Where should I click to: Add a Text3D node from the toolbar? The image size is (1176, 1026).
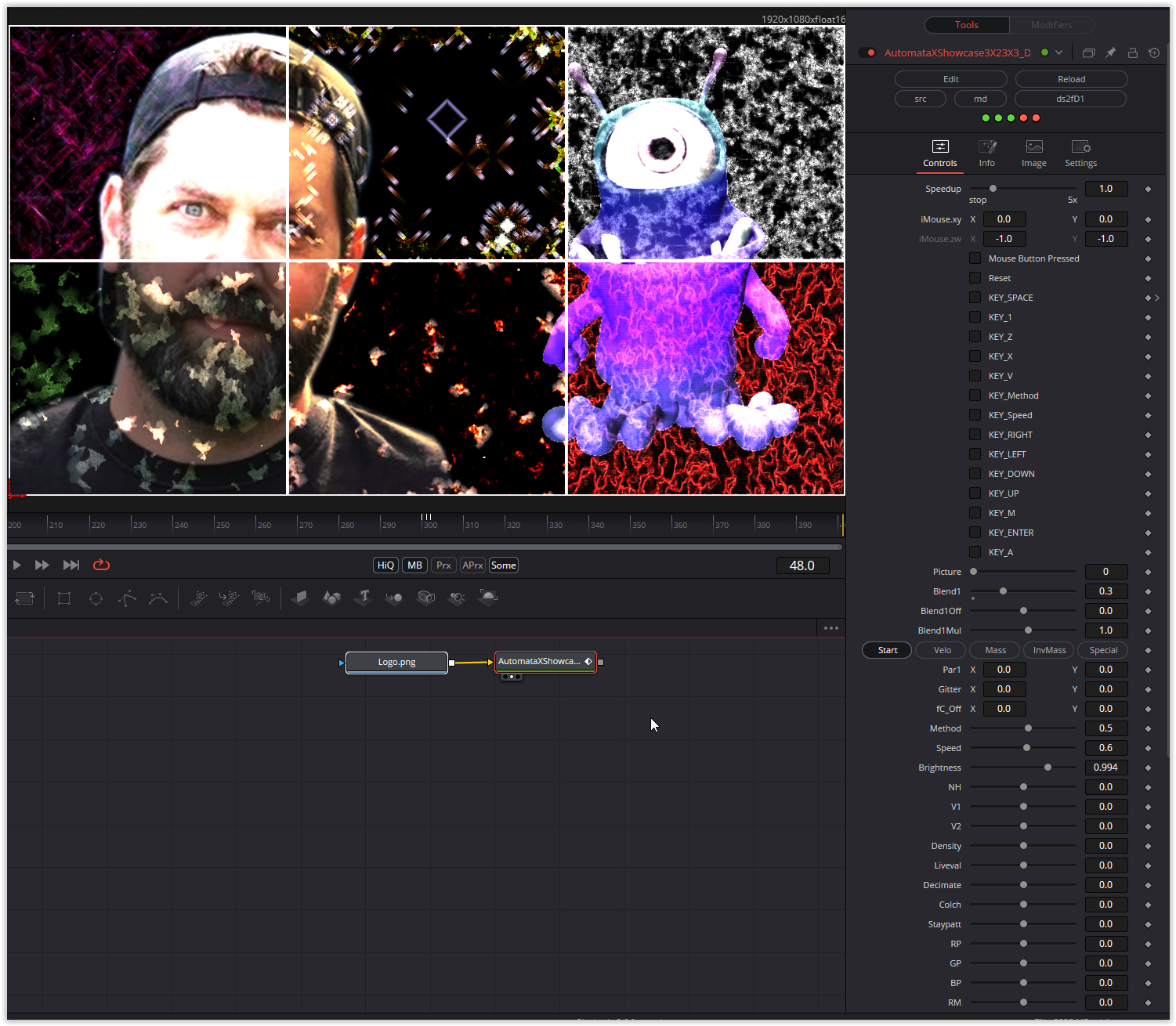(362, 598)
